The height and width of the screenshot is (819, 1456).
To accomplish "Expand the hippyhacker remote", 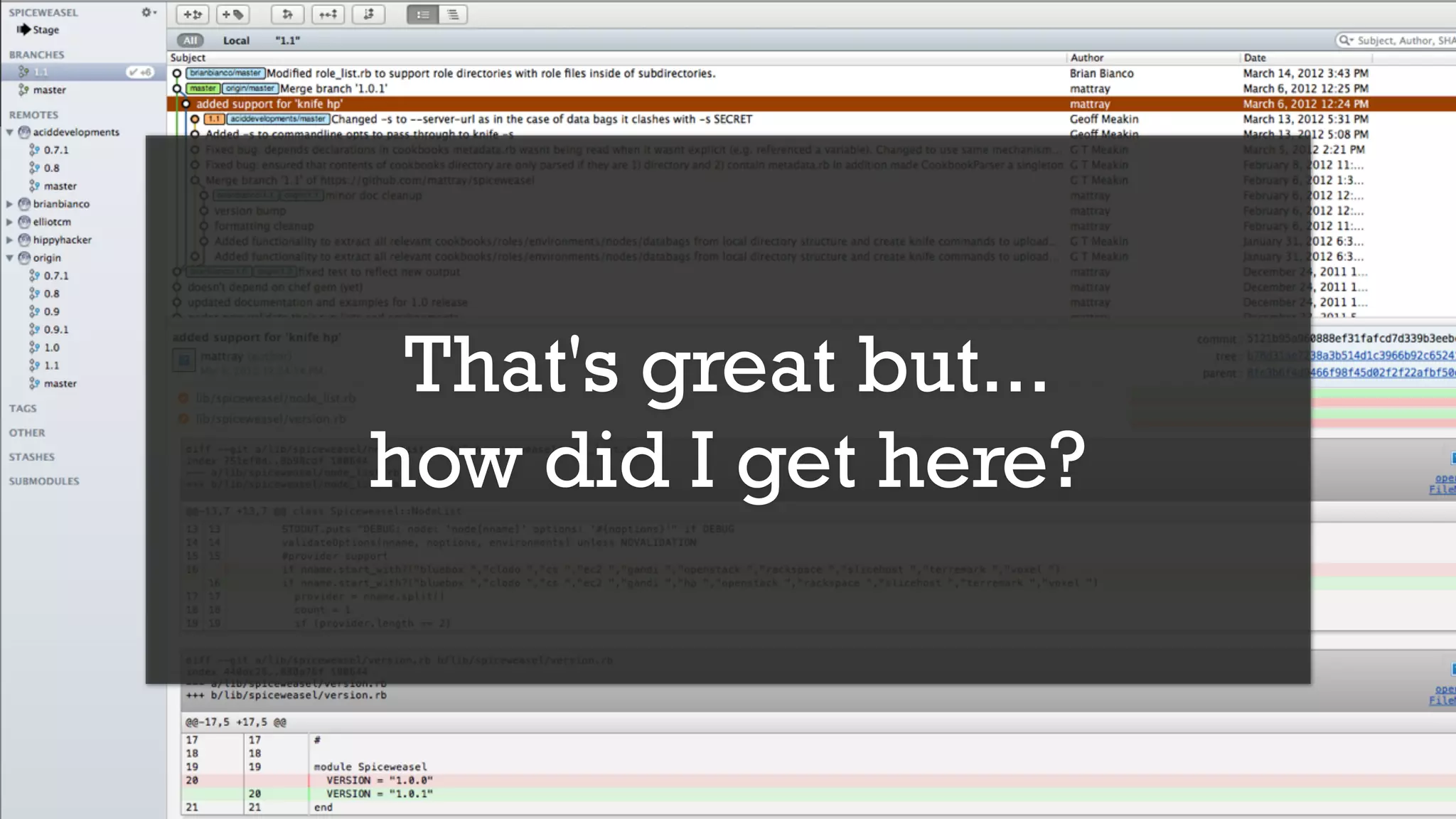I will (10, 240).
